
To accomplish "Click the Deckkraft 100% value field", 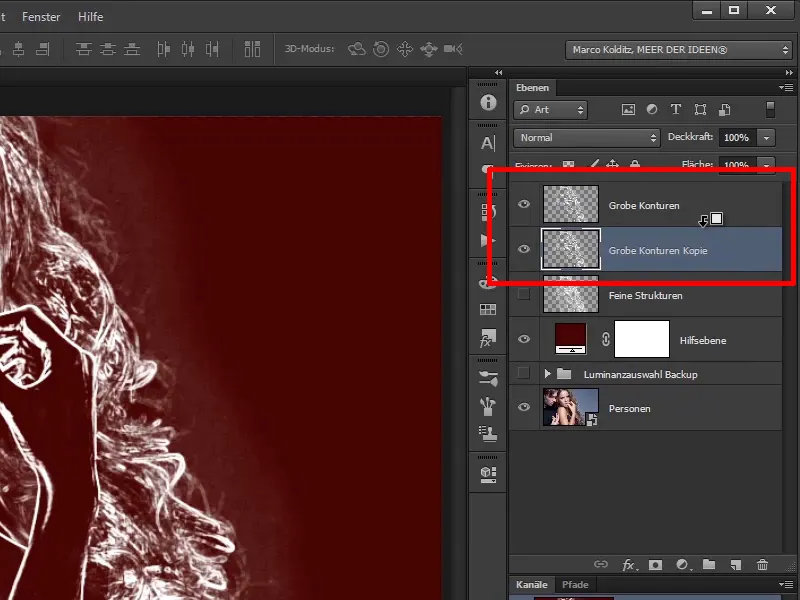I will click(737, 138).
